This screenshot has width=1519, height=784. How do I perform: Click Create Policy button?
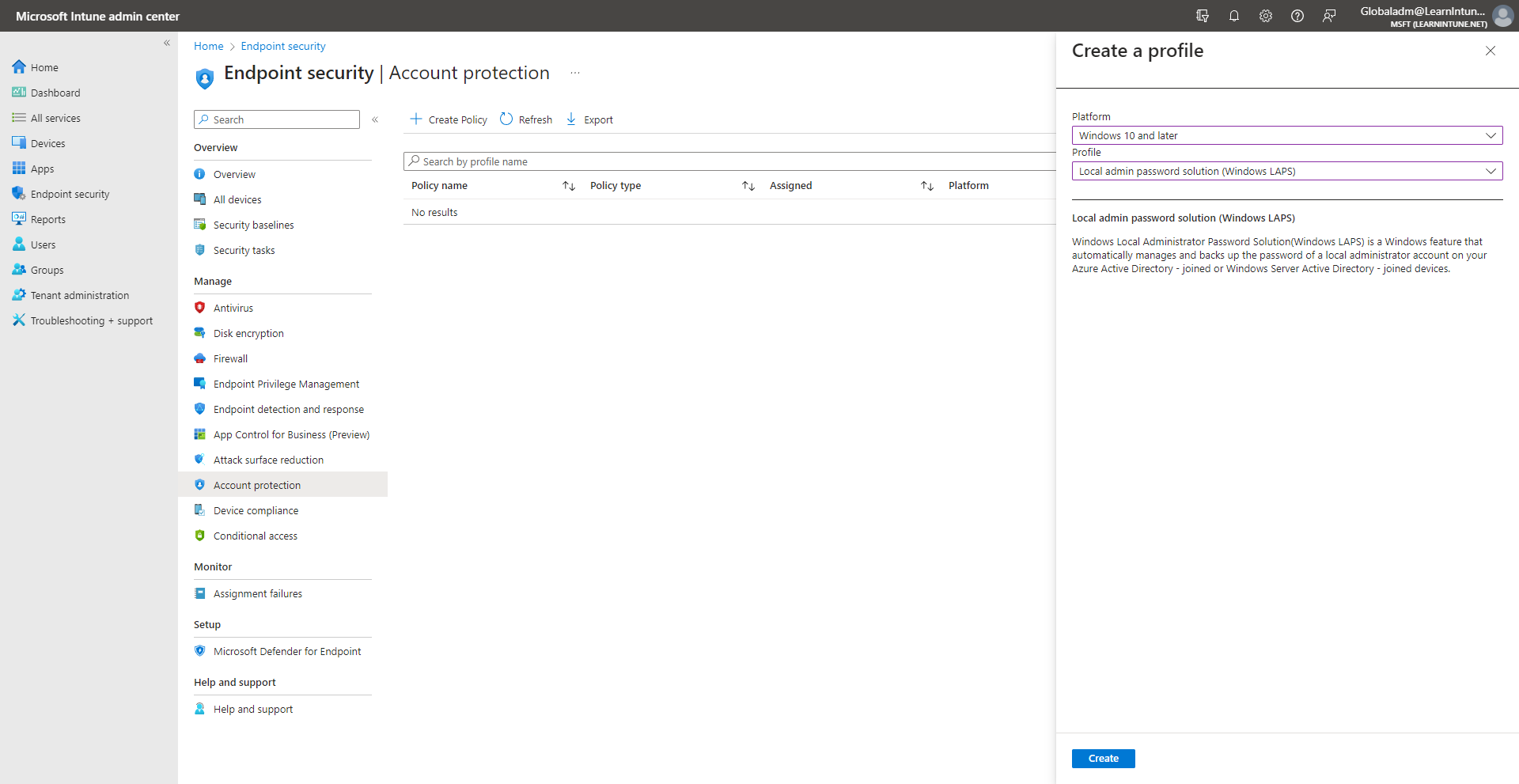449,119
